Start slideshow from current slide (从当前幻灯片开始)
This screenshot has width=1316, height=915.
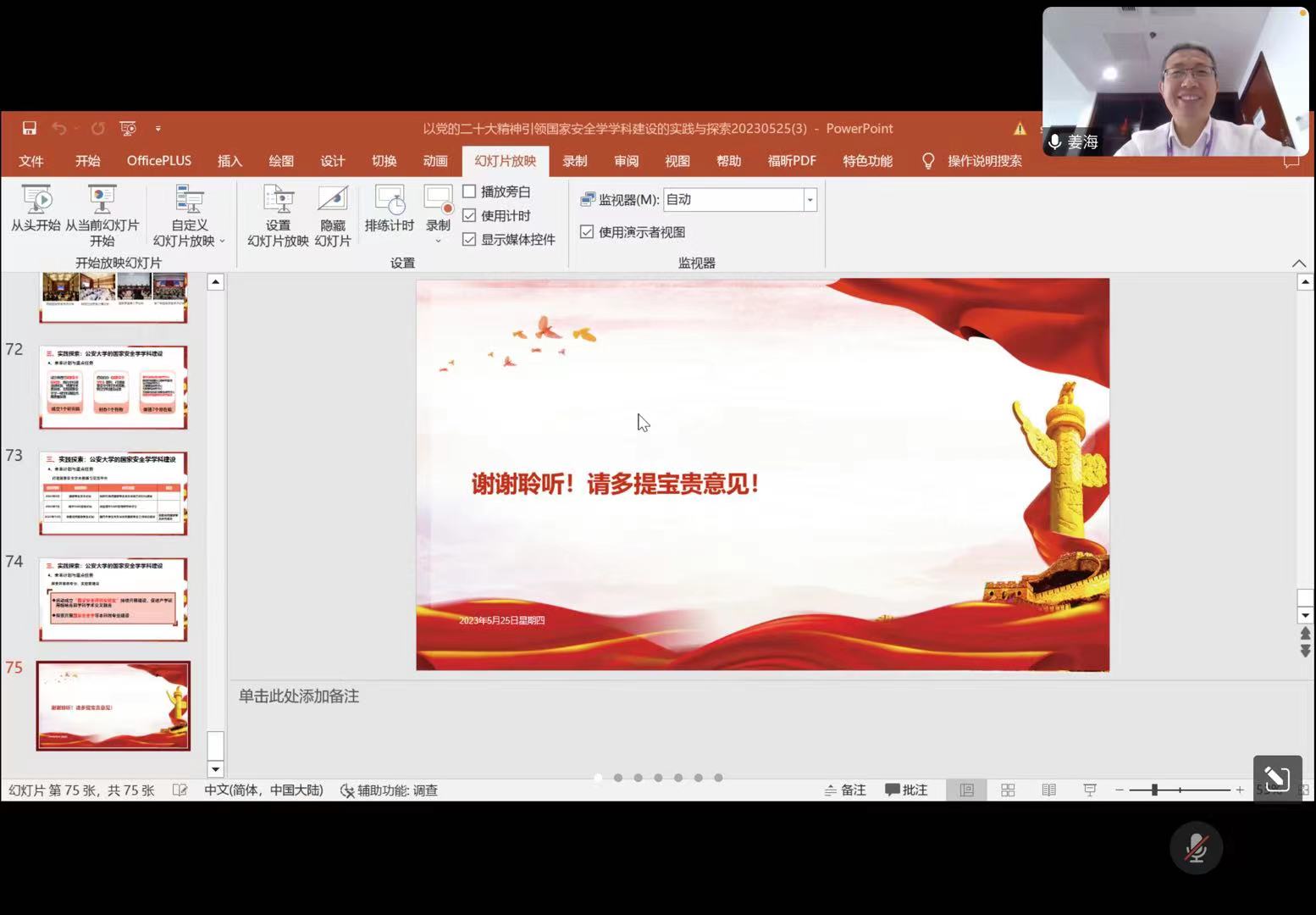pos(102,200)
